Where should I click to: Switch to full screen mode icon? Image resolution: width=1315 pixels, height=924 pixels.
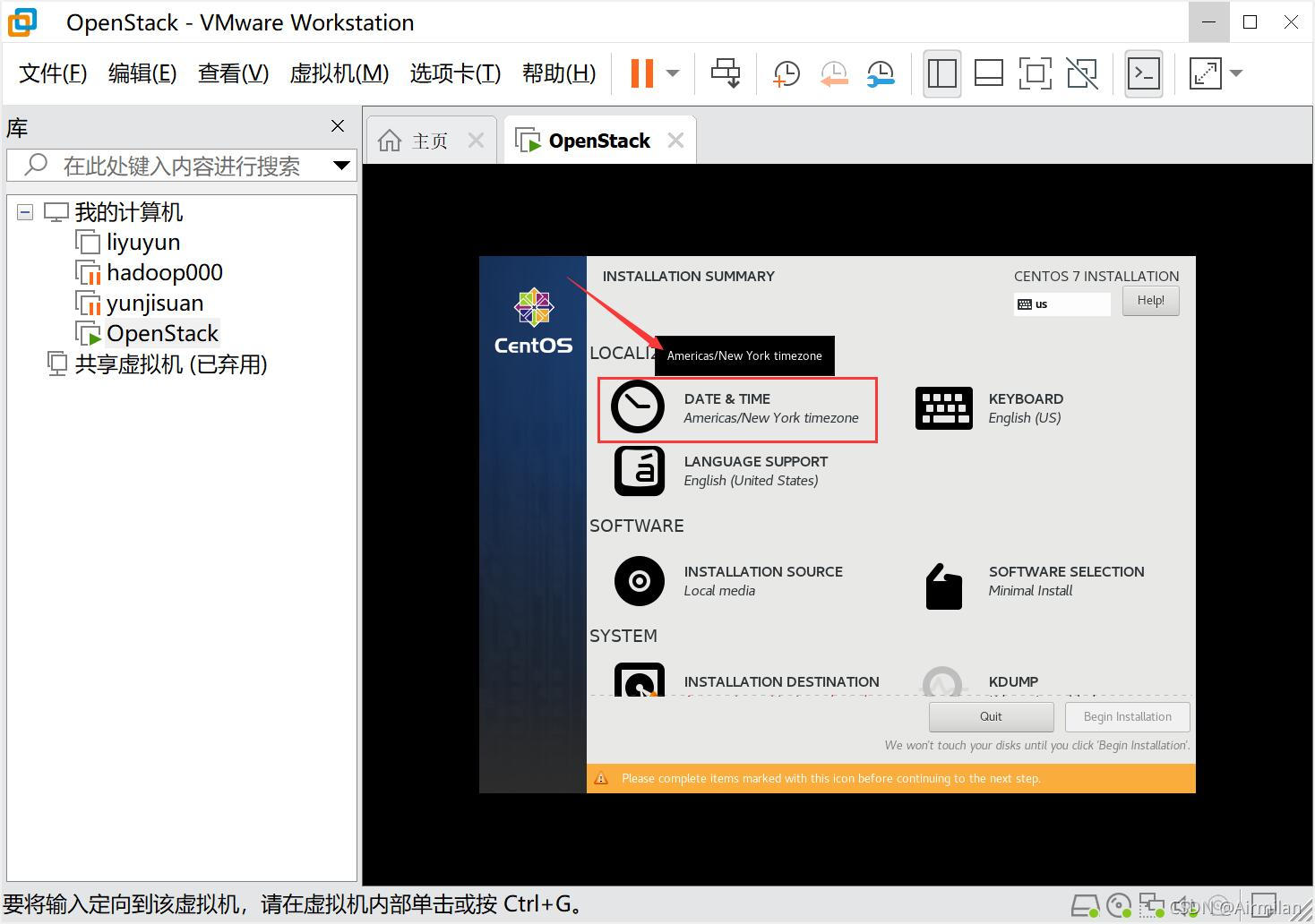coord(1036,73)
